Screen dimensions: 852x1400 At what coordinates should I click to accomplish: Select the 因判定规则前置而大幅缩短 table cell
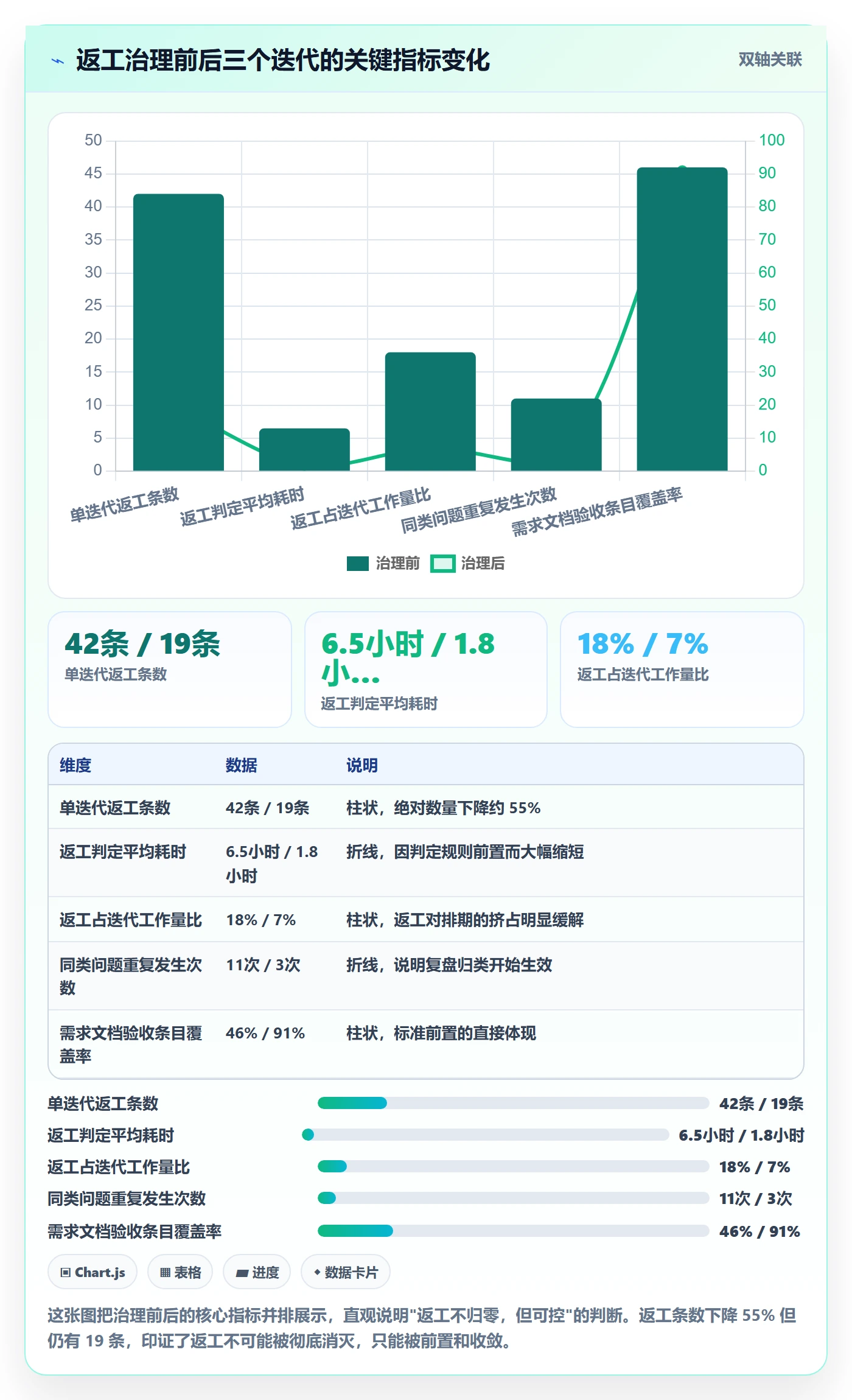(x=465, y=852)
